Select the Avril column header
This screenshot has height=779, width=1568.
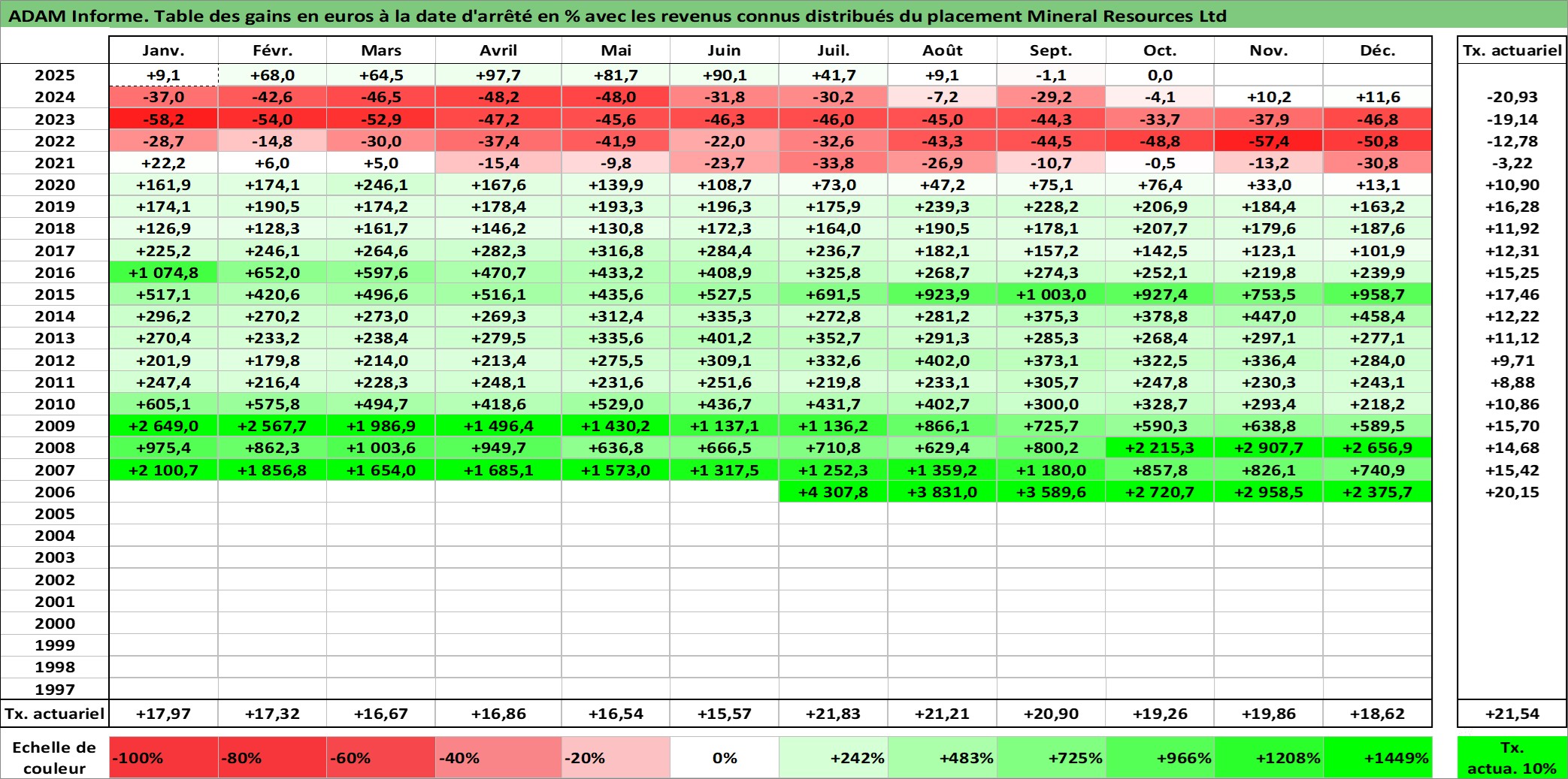pyautogui.click(x=498, y=50)
